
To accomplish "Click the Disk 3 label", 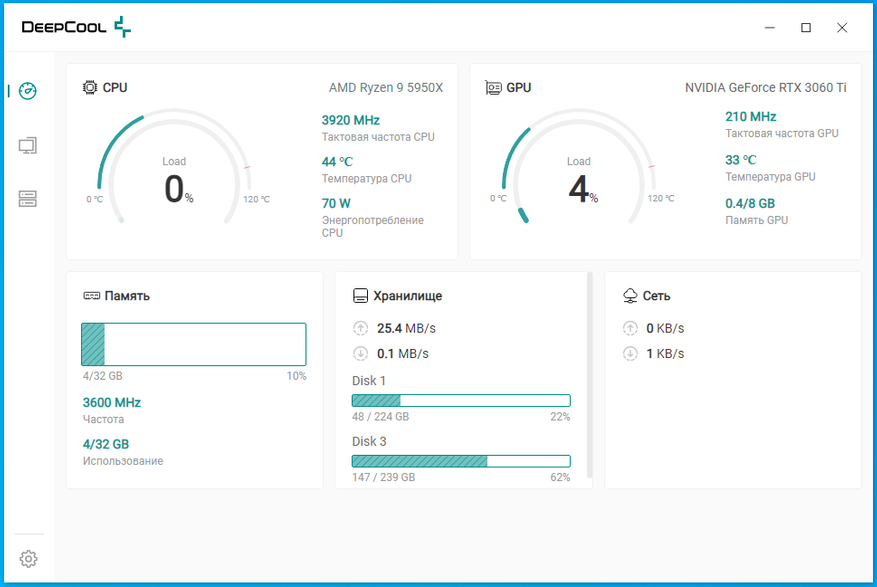I will pyautogui.click(x=369, y=442).
